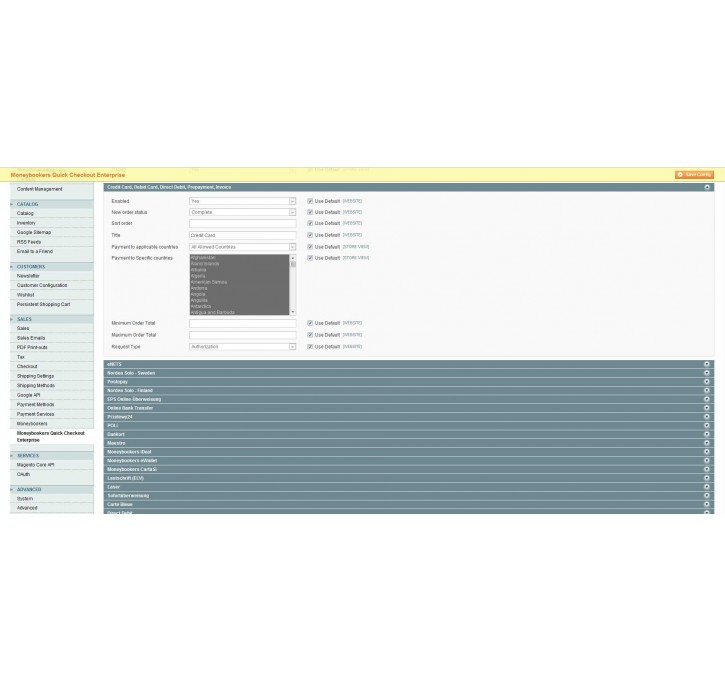The height and width of the screenshot is (680, 725).
Task: Open PDF Print-outs in sidebar
Action: [x=32, y=348]
